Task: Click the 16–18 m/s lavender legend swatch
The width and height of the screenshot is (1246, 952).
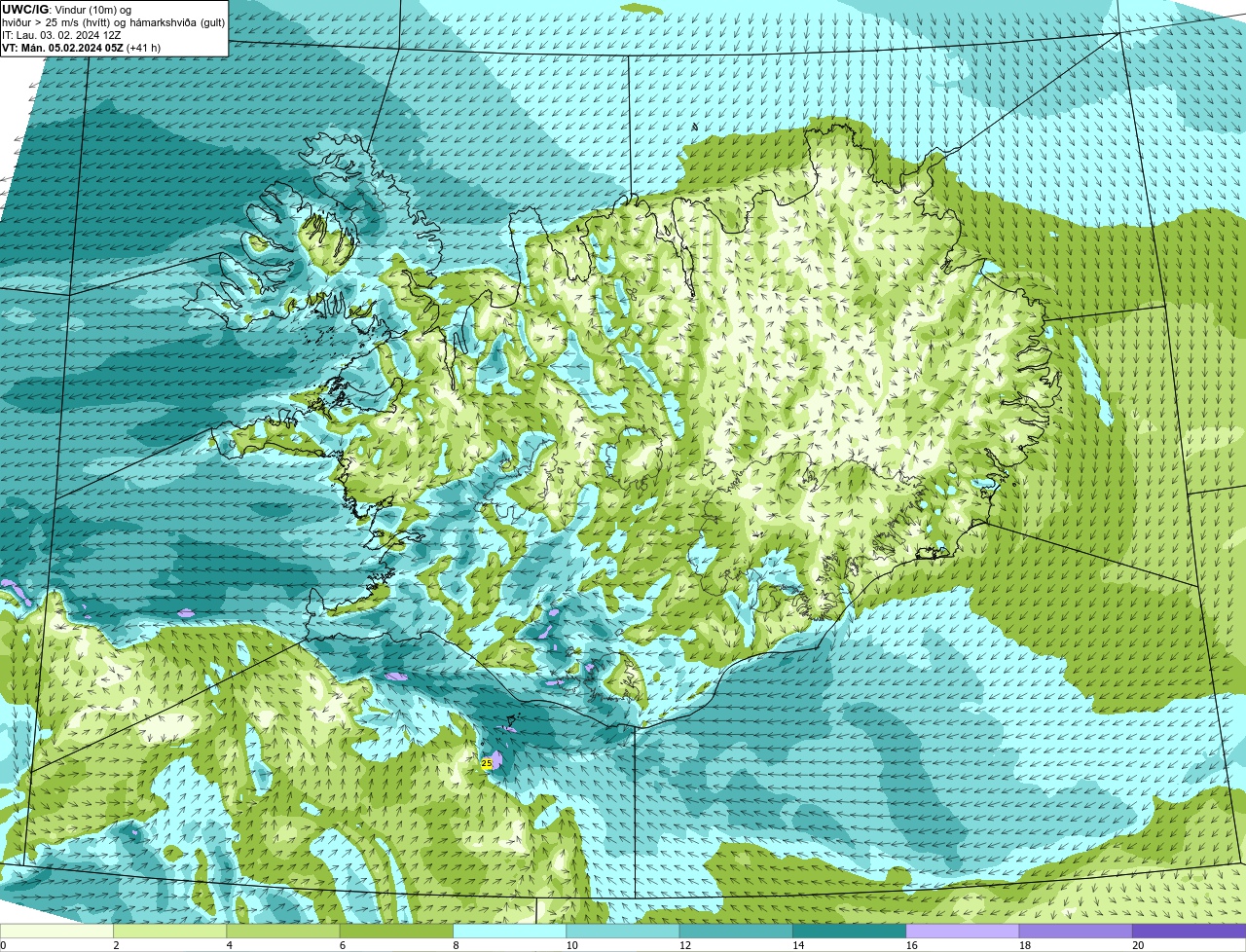Action: tap(963, 932)
